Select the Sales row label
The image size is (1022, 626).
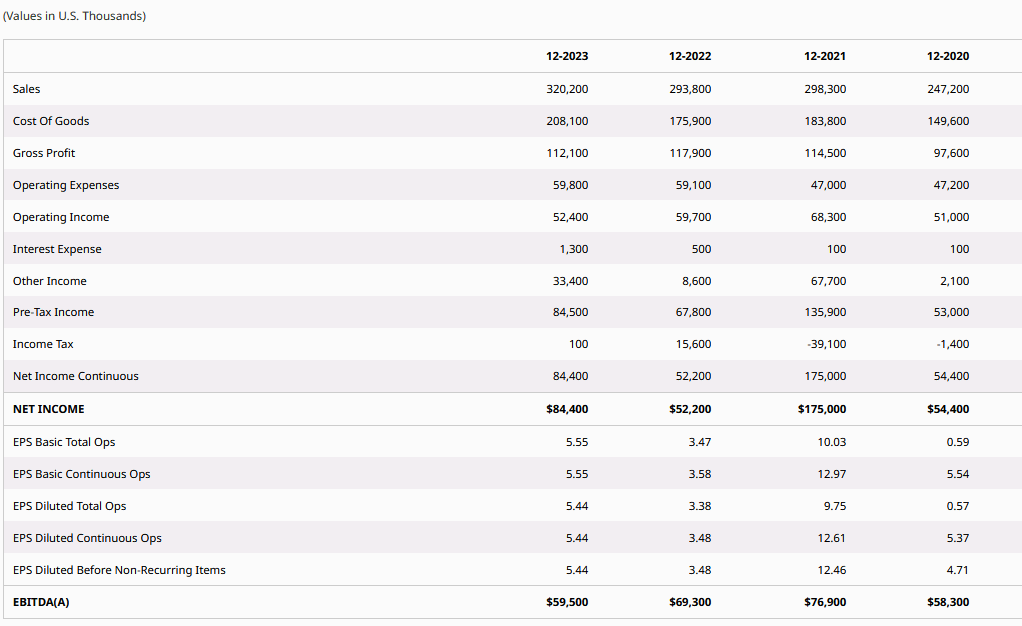(x=27, y=89)
